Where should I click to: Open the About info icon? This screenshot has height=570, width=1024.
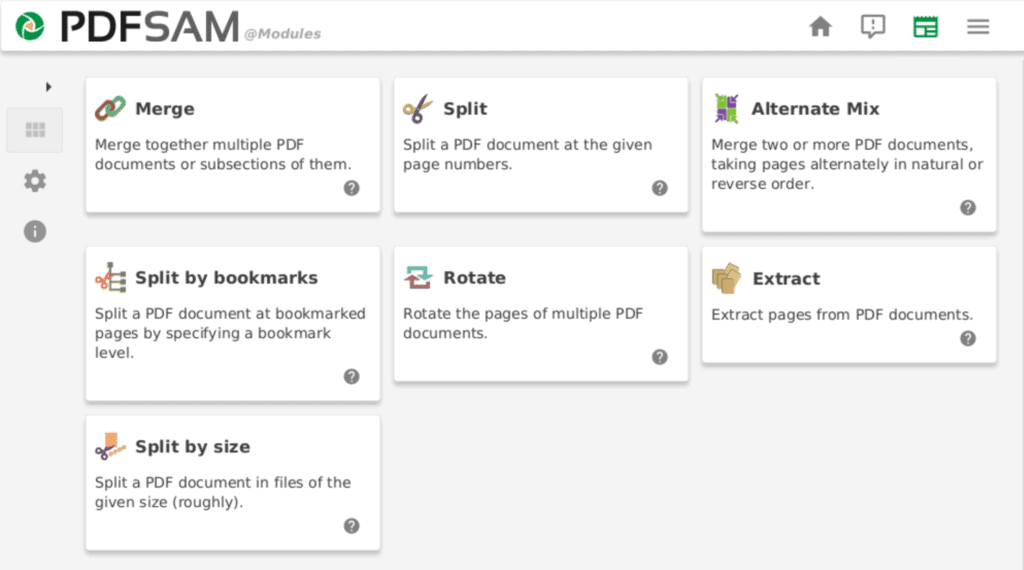(x=35, y=231)
